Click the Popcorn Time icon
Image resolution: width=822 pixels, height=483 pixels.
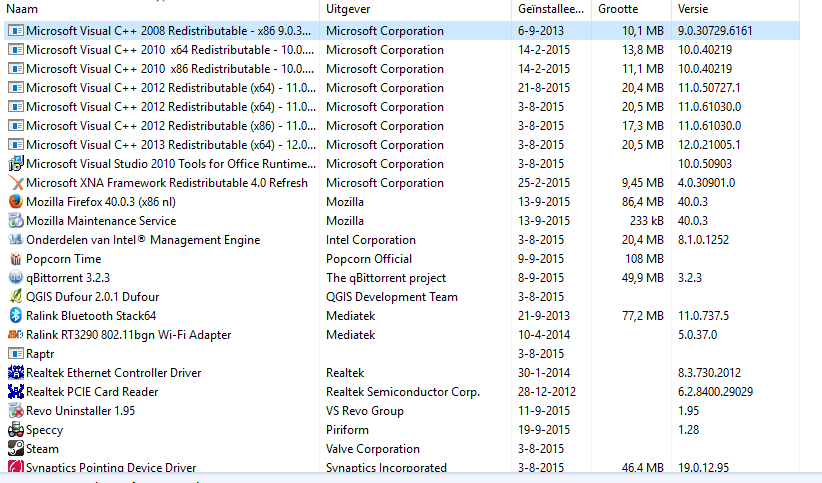(x=16, y=259)
